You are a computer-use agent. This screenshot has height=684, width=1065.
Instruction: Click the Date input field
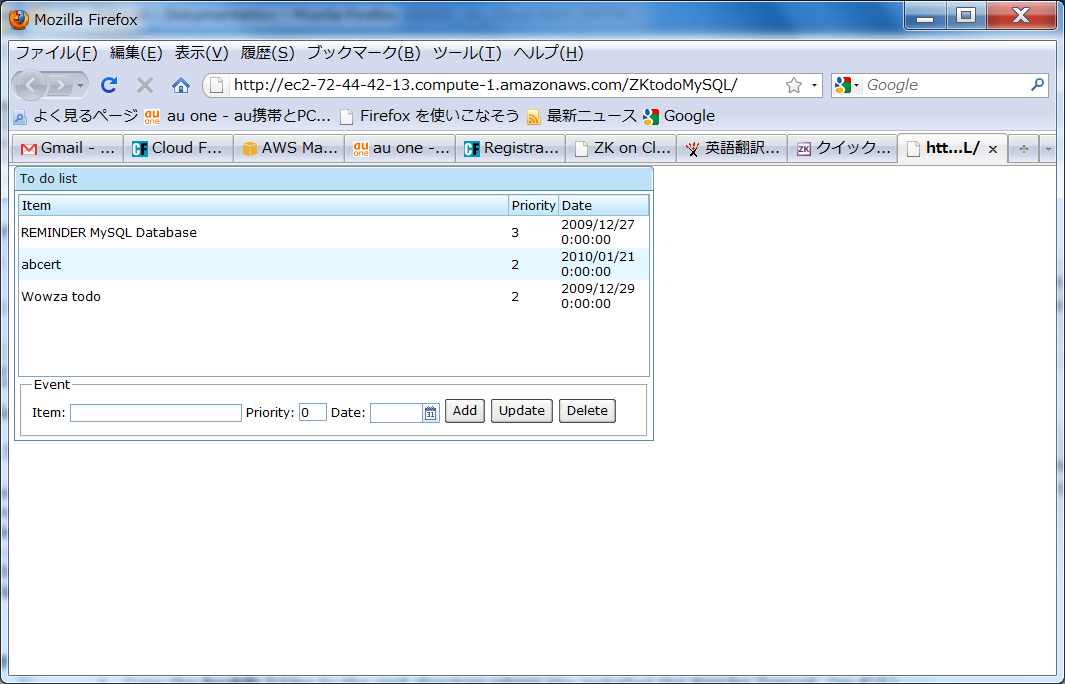click(x=397, y=412)
